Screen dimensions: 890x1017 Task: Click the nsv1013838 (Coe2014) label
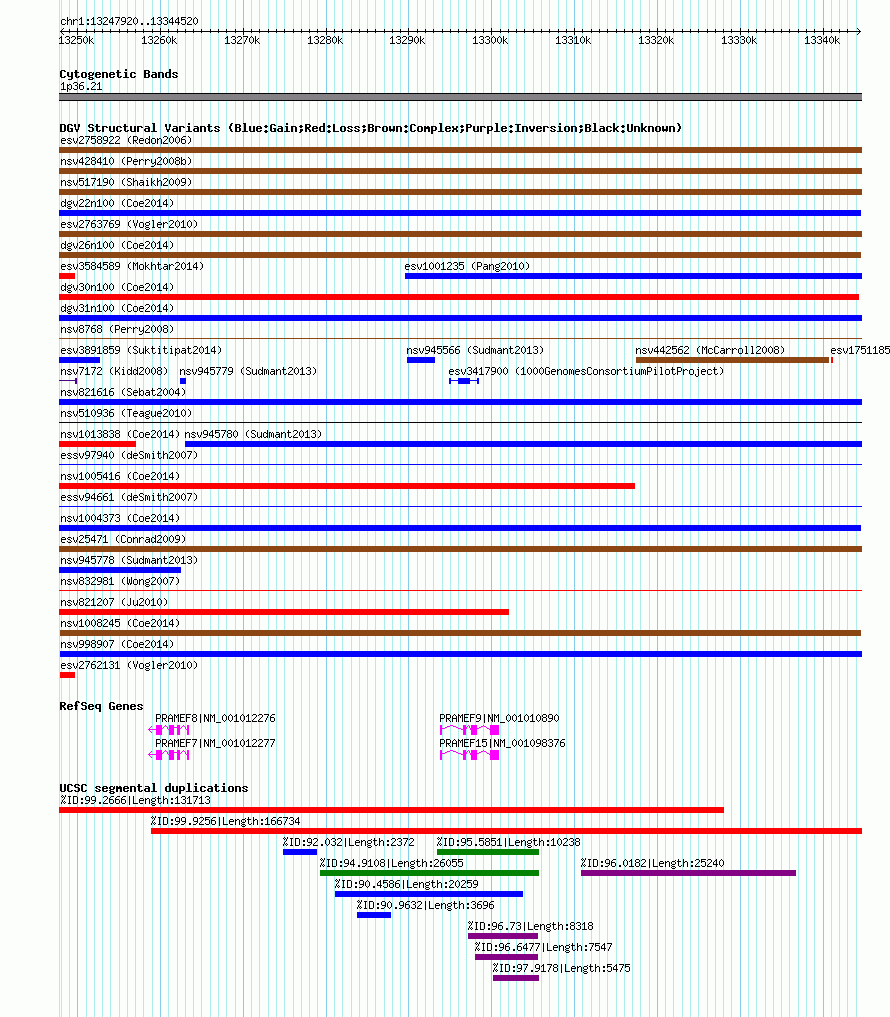120,434
